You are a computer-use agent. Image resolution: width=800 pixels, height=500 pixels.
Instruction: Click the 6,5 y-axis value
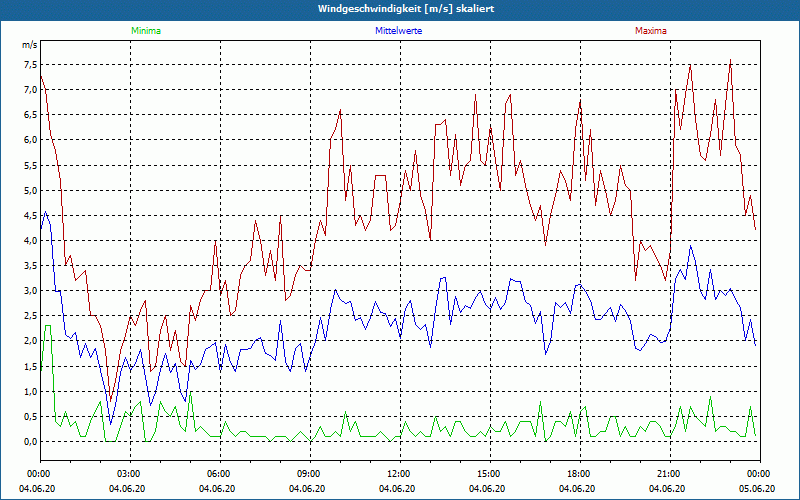pyautogui.click(x=30, y=115)
